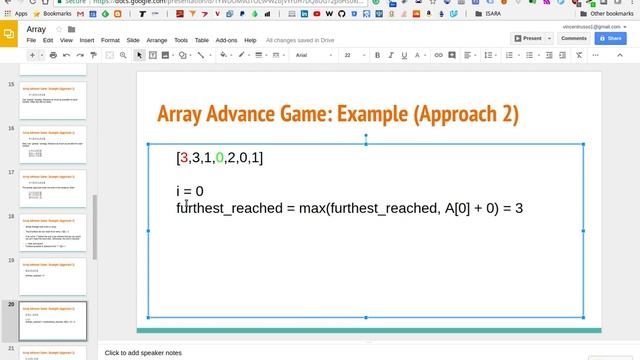The width and height of the screenshot is (640, 360).
Task: Click the Move to folder icon
Action: tap(71, 29)
